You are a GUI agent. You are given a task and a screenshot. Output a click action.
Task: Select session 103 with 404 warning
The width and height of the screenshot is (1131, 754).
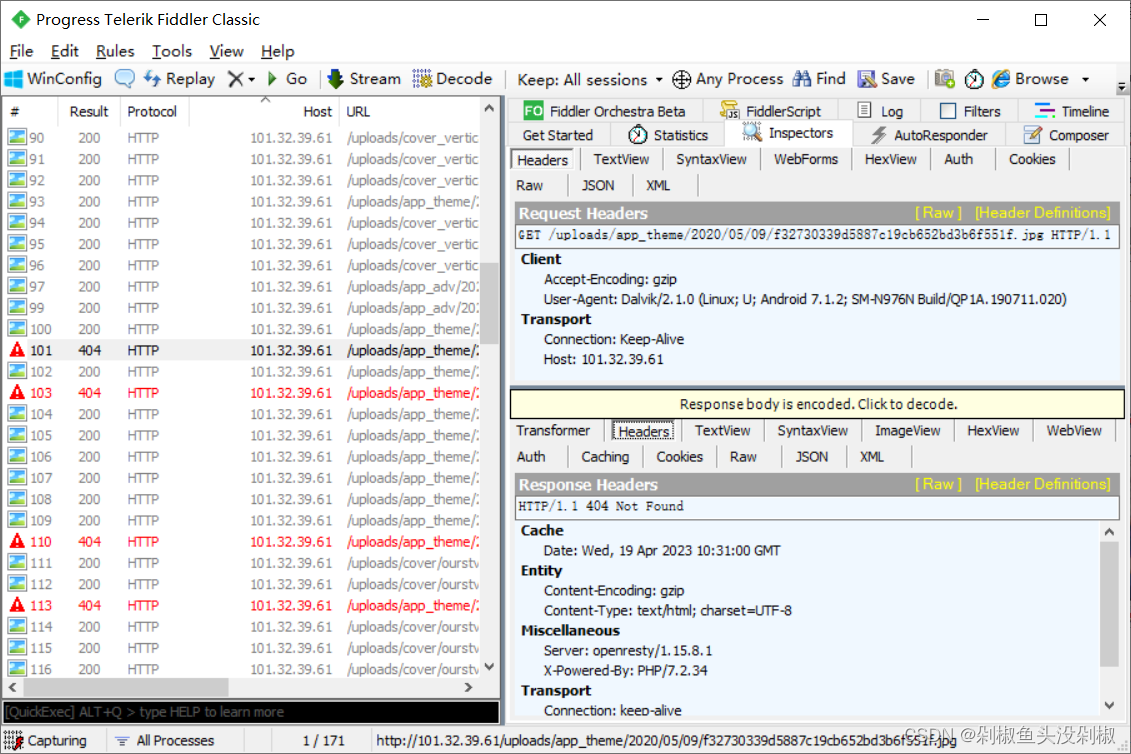[x=243, y=393]
